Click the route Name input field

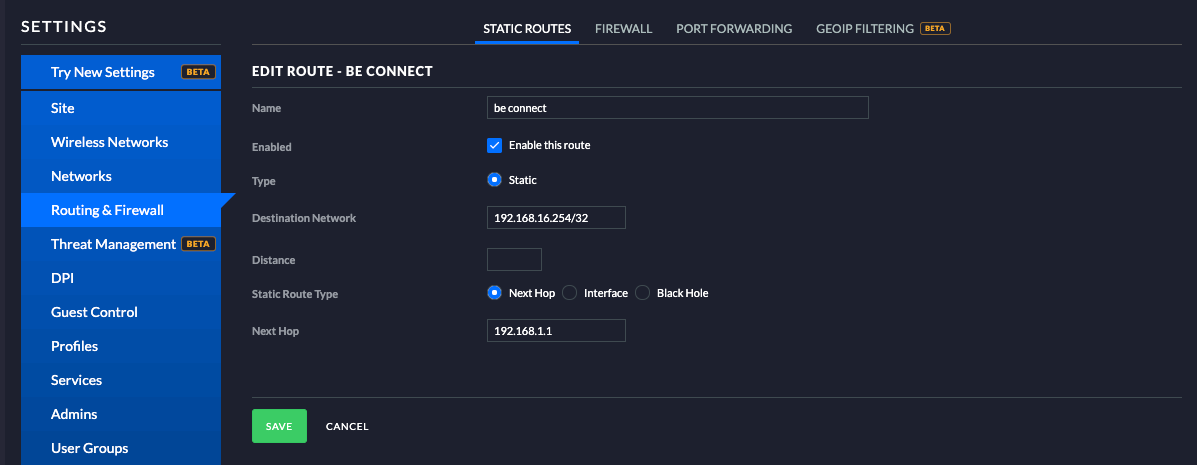(x=677, y=107)
